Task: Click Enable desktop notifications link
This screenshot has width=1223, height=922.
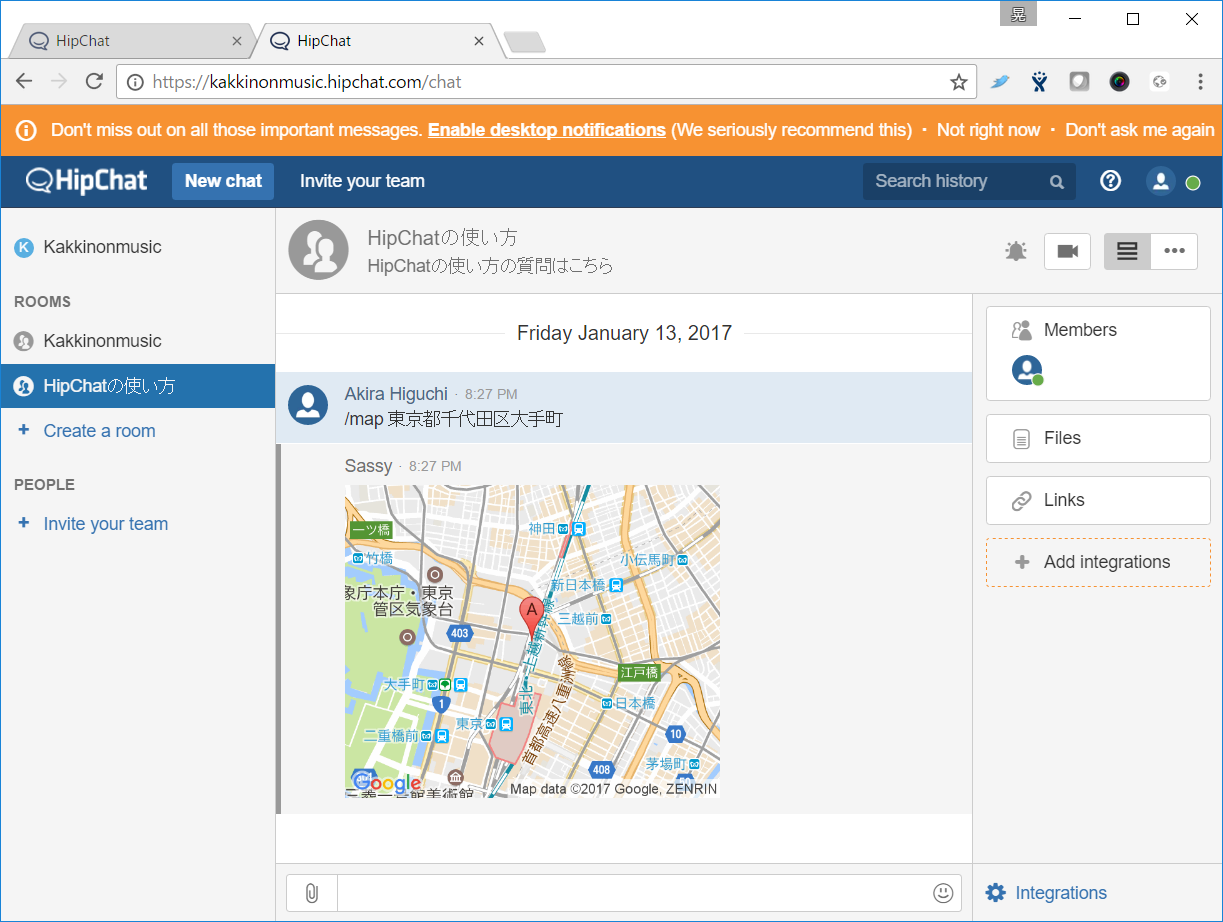Action: click(547, 130)
